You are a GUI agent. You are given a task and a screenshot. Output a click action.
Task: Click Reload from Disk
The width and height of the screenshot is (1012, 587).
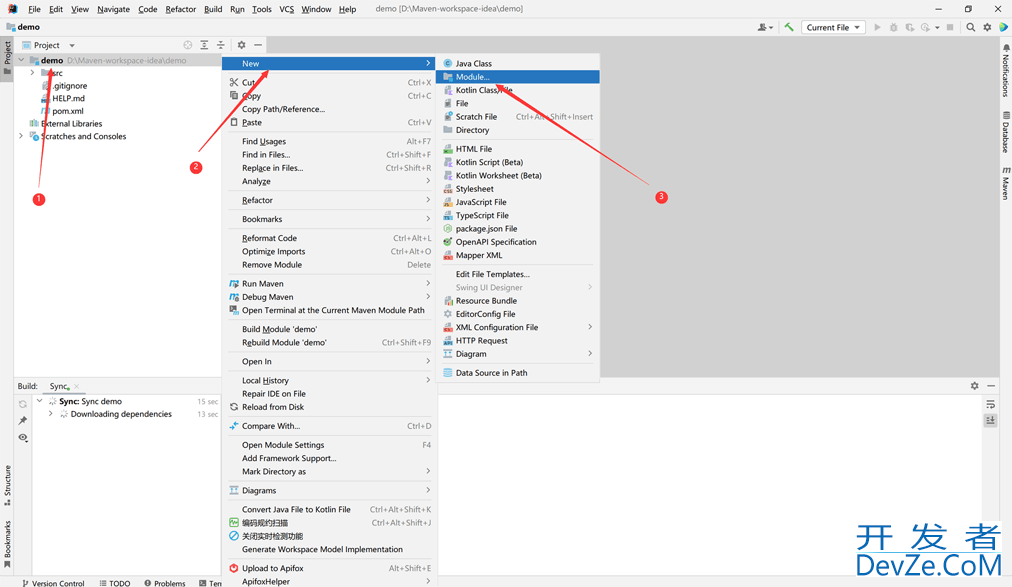coord(329,407)
